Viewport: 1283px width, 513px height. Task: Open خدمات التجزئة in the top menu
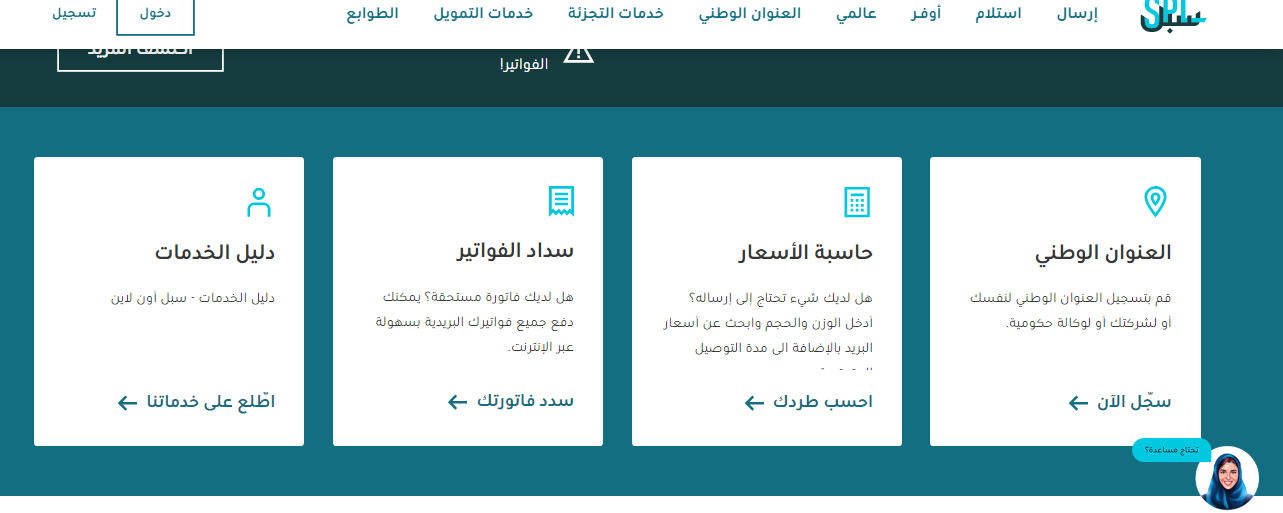coord(615,14)
